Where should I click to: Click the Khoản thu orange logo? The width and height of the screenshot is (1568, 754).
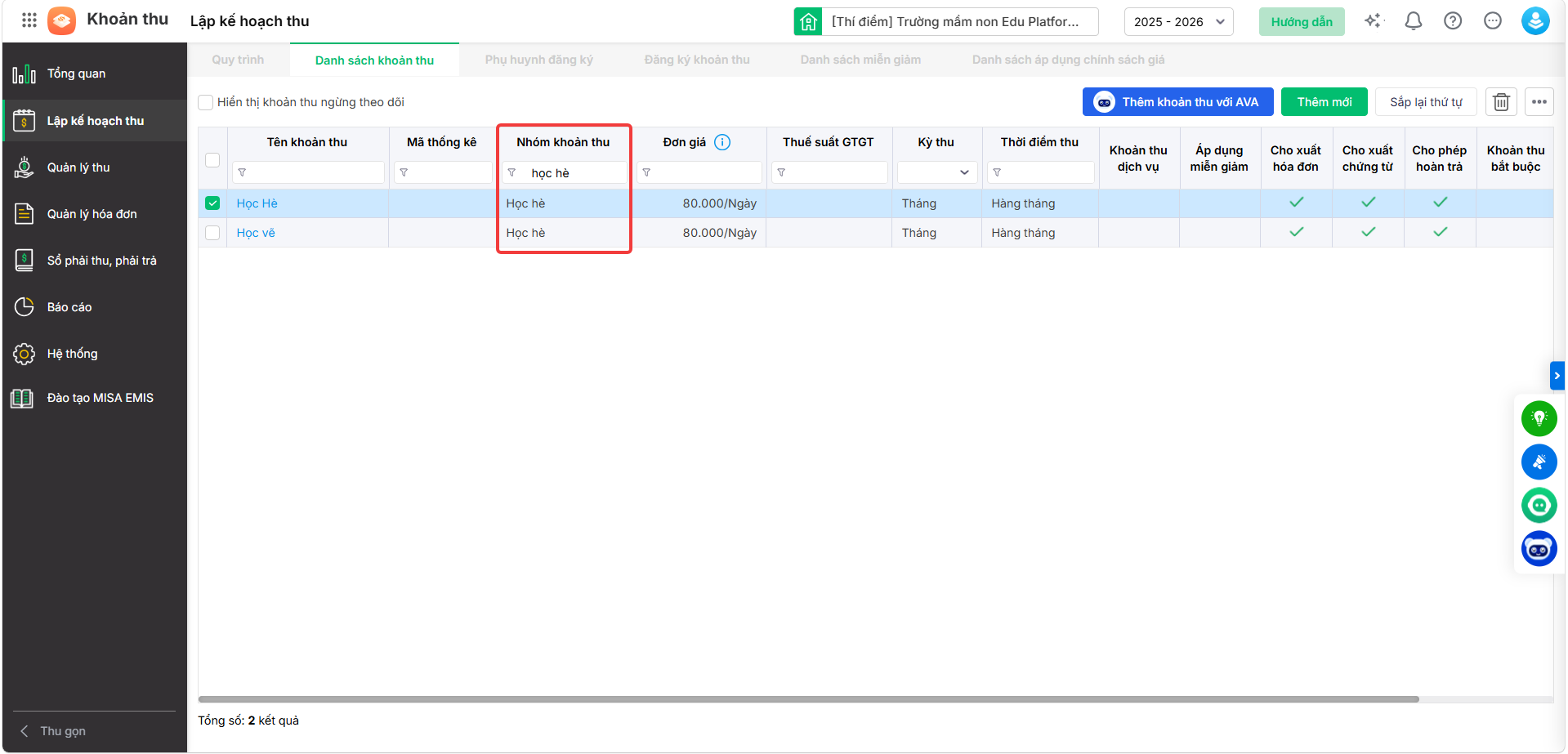tap(61, 20)
